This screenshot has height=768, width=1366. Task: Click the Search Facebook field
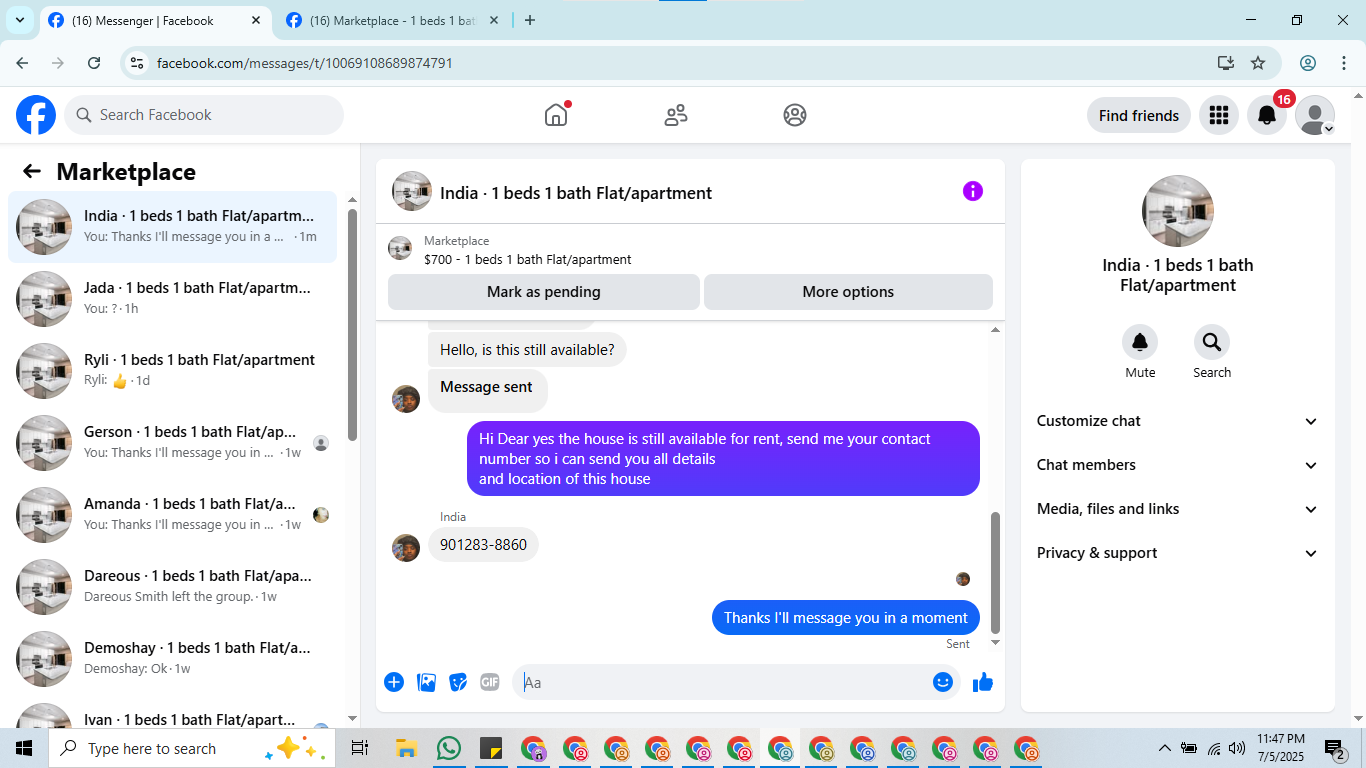pos(204,115)
